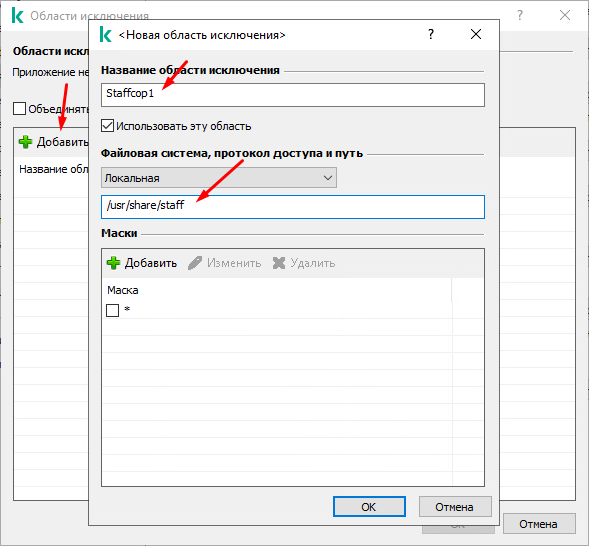The height and width of the screenshot is (546, 589).
Task: Click the green plus icon in exclusion areas list
Action: pos(26,142)
